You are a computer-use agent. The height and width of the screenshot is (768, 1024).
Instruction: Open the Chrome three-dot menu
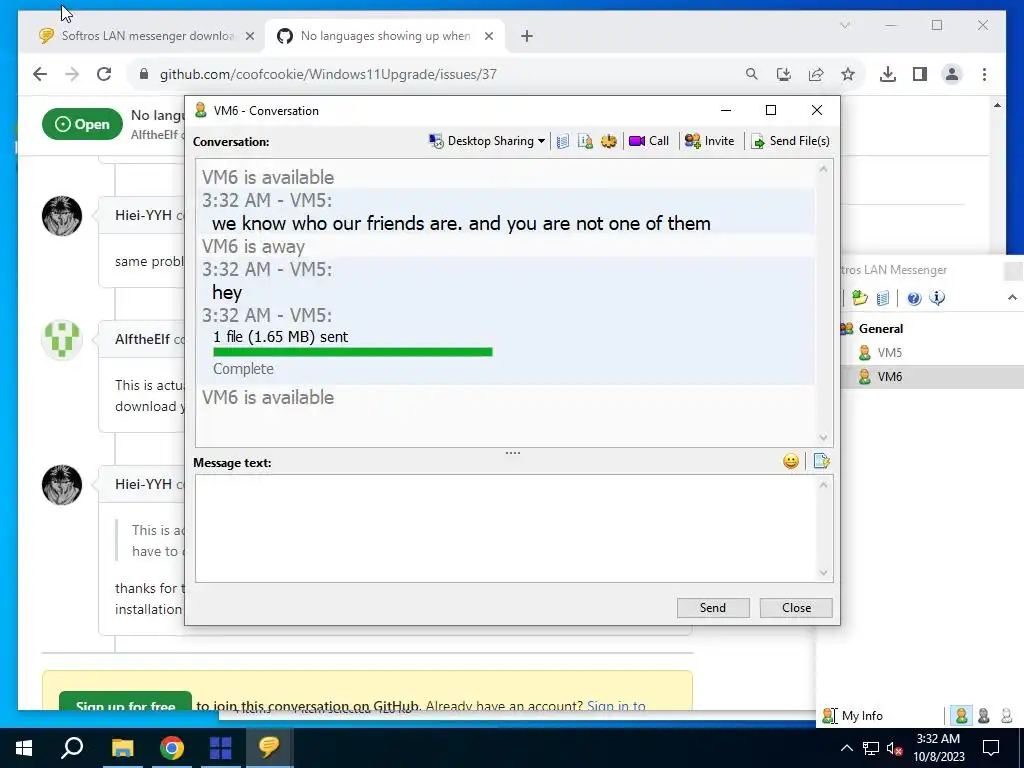(x=984, y=74)
